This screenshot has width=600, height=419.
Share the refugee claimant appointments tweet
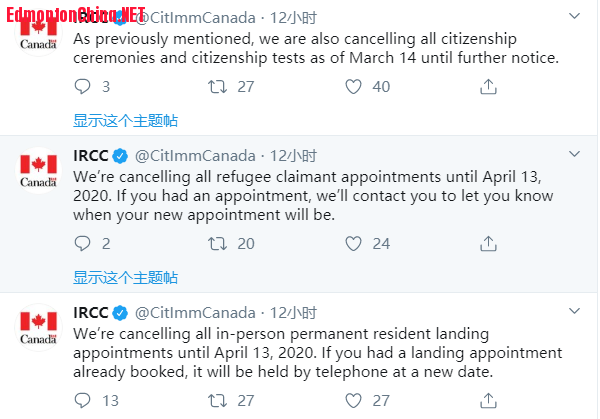pyautogui.click(x=488, y=243)
